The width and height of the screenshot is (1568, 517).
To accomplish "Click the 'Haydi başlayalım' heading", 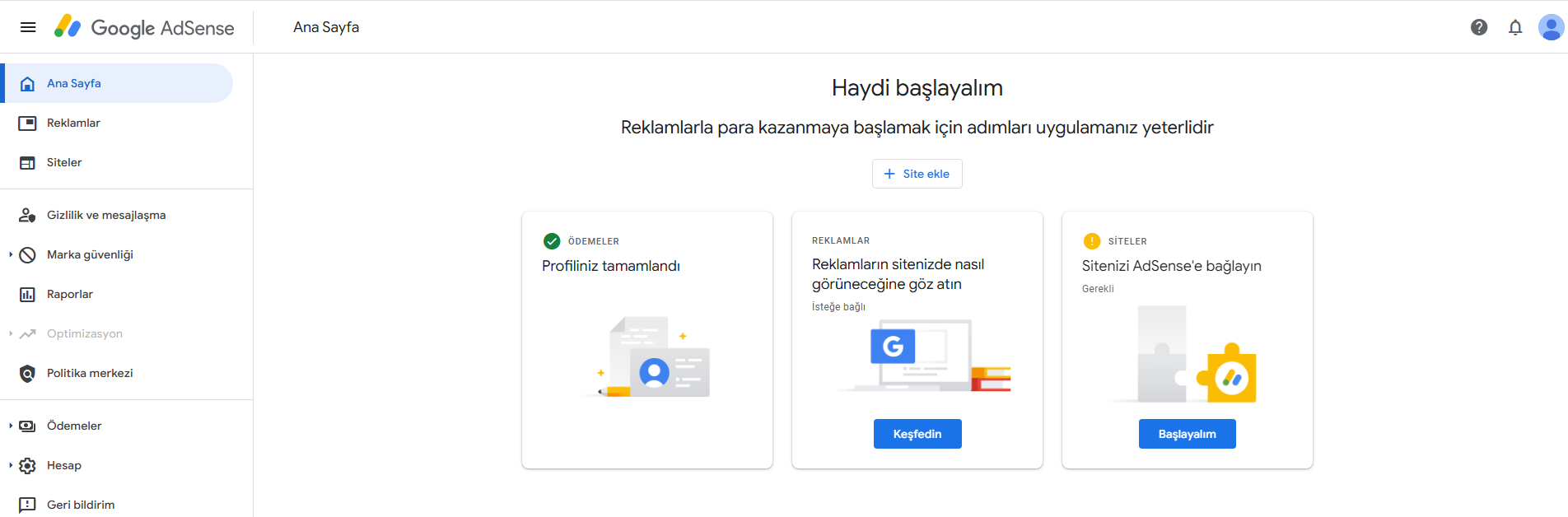I will tap(917, 88).
